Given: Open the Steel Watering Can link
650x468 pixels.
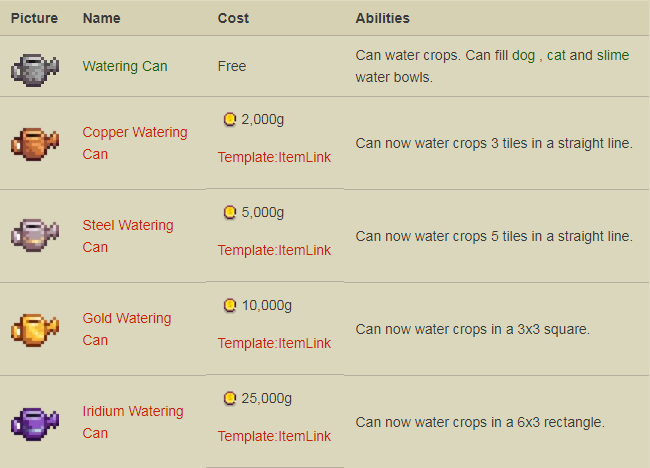Looking at the screenshot, I should click(127, 225).
